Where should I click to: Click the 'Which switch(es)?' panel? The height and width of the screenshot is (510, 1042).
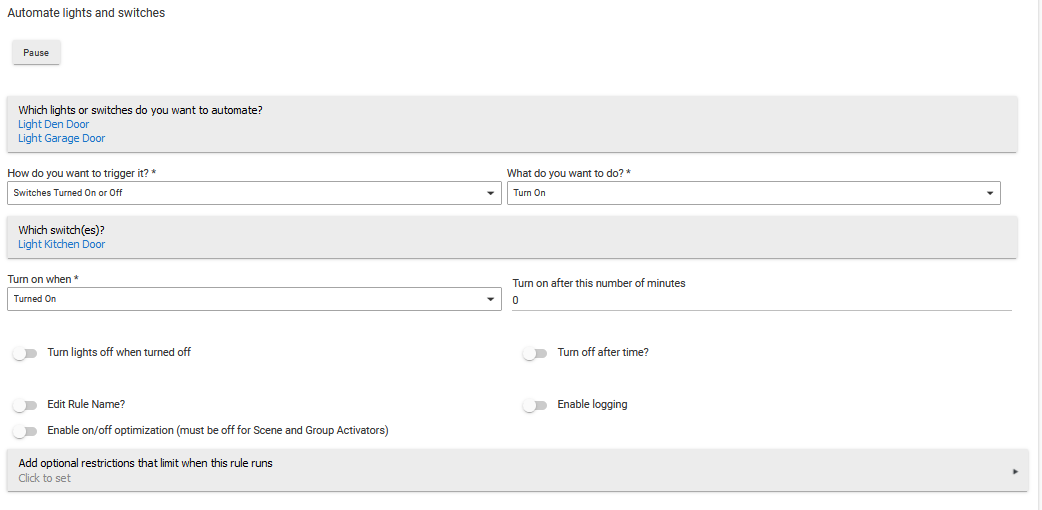pos(512,237)
